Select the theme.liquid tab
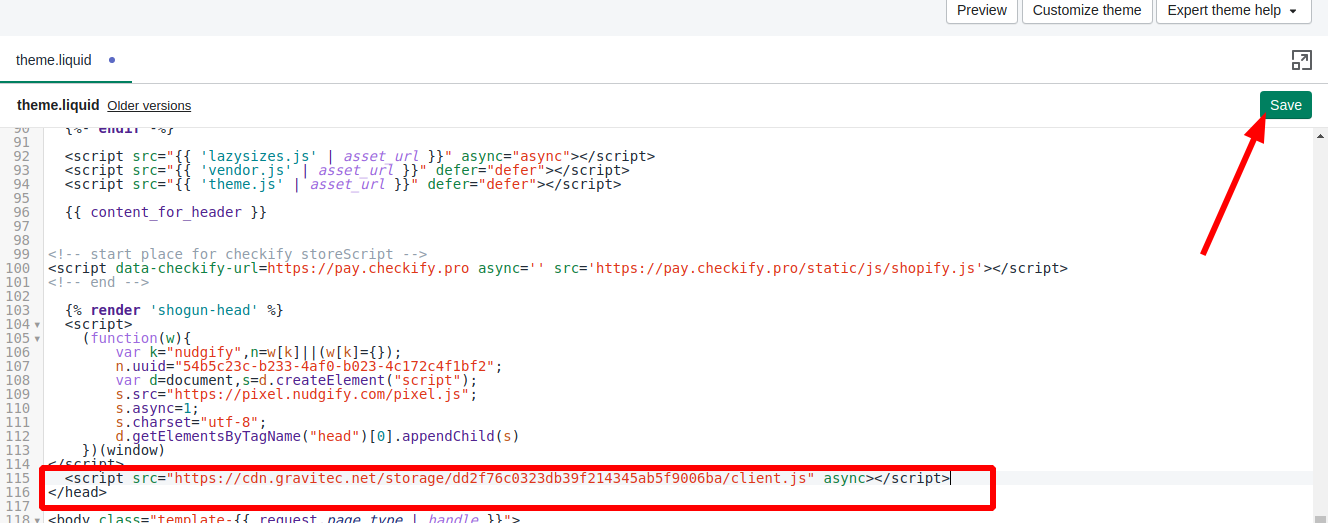The image size is (1328, 523). [65, 60]
